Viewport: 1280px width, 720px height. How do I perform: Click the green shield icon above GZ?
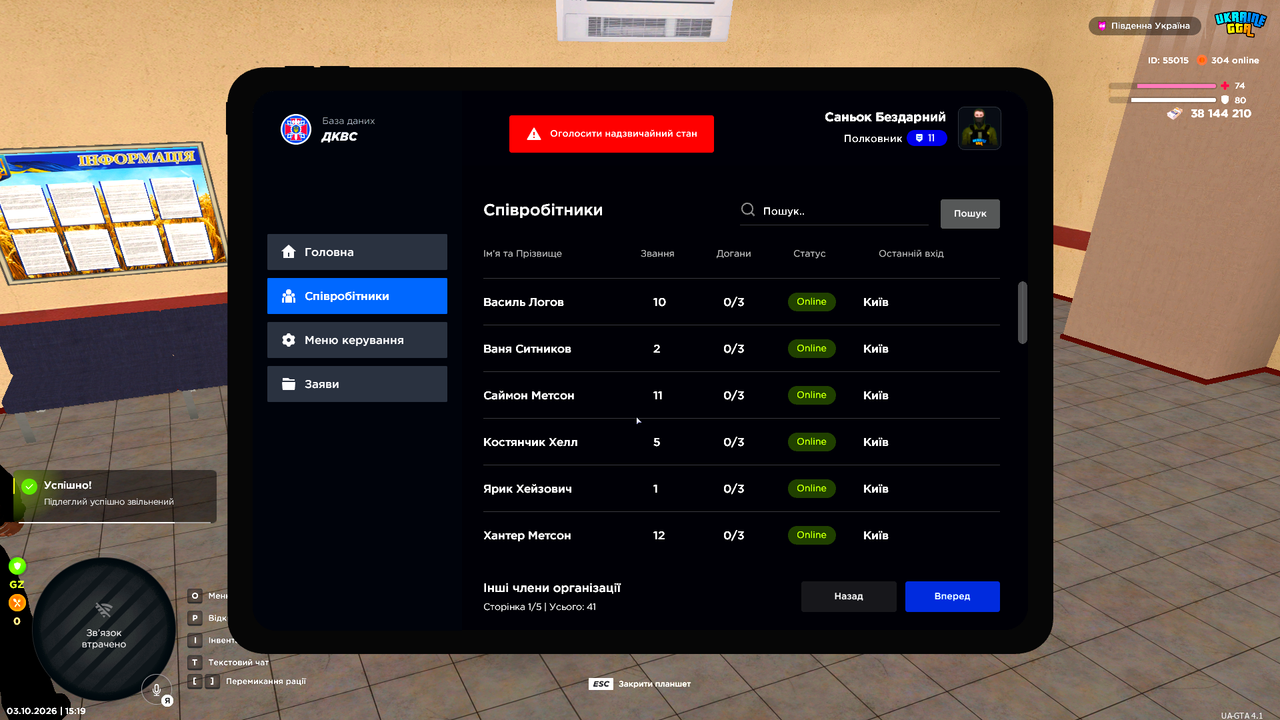tap(17, 566)
